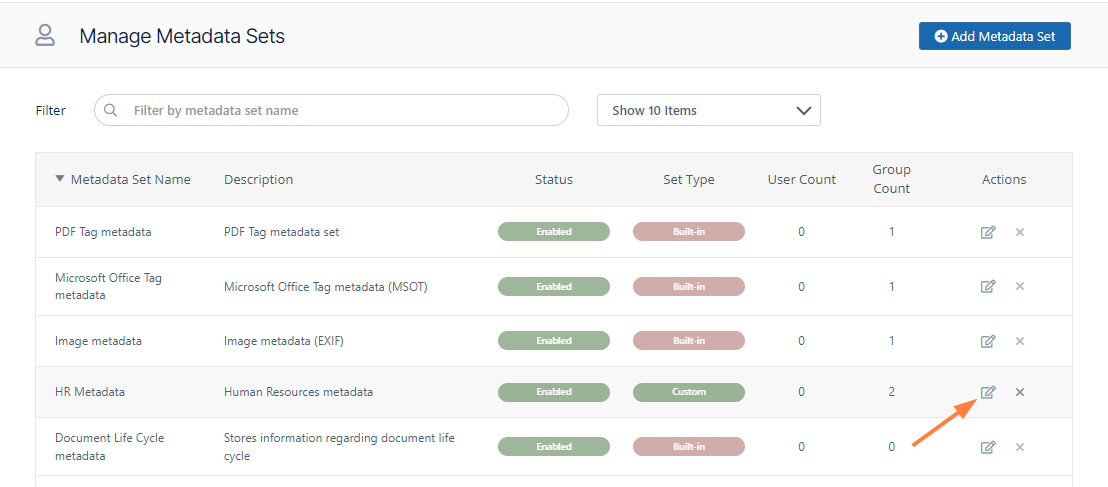Click the Set Type column header
The image size is (1108, 487).
point(688,180)
